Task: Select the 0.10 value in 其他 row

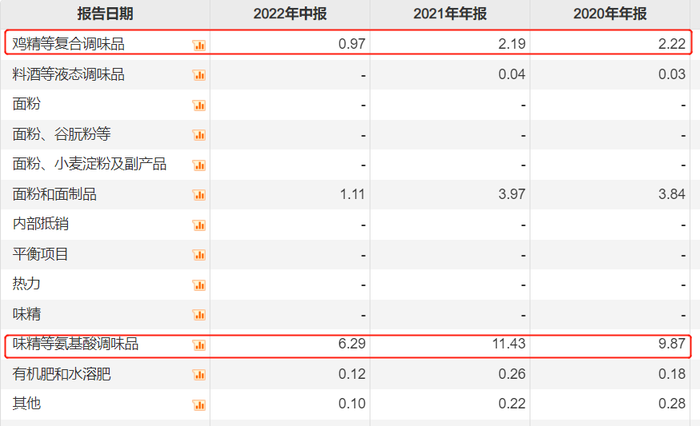Action: pos(352,404)
